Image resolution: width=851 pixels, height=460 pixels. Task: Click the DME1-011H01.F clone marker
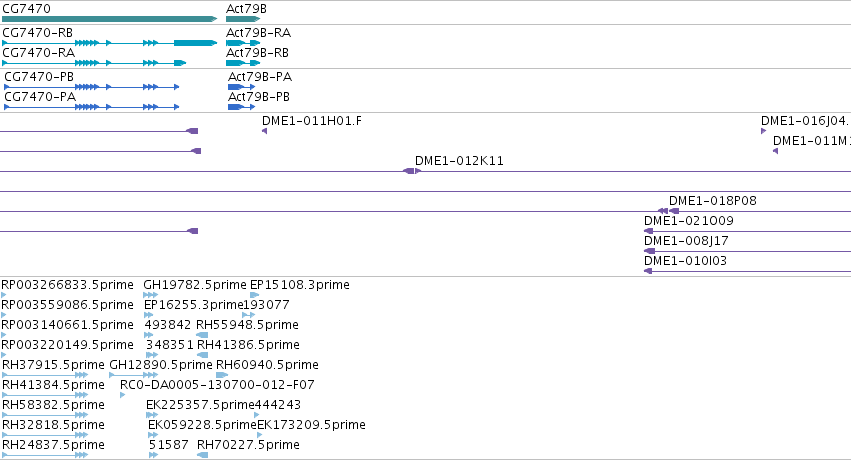[x=264, y=131]
